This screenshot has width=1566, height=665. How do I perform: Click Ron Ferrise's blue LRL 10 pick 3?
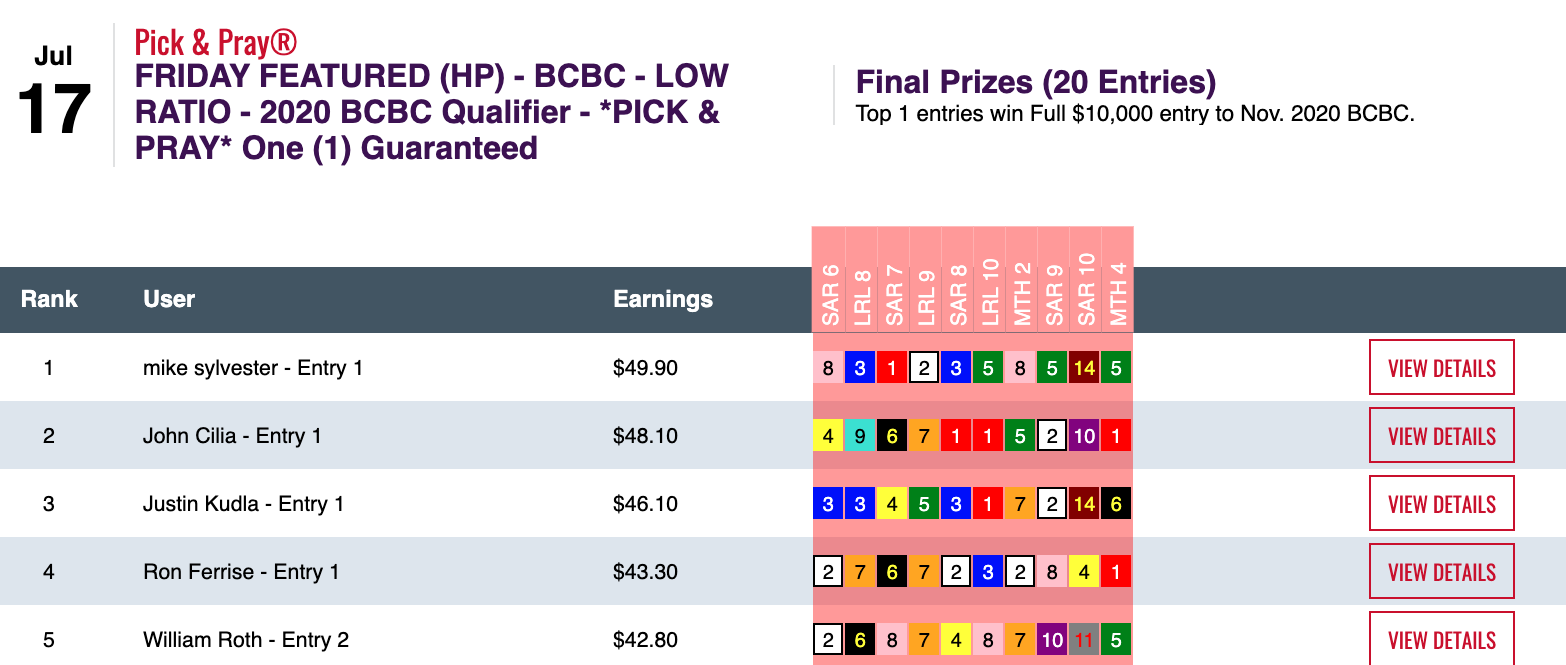988,572
